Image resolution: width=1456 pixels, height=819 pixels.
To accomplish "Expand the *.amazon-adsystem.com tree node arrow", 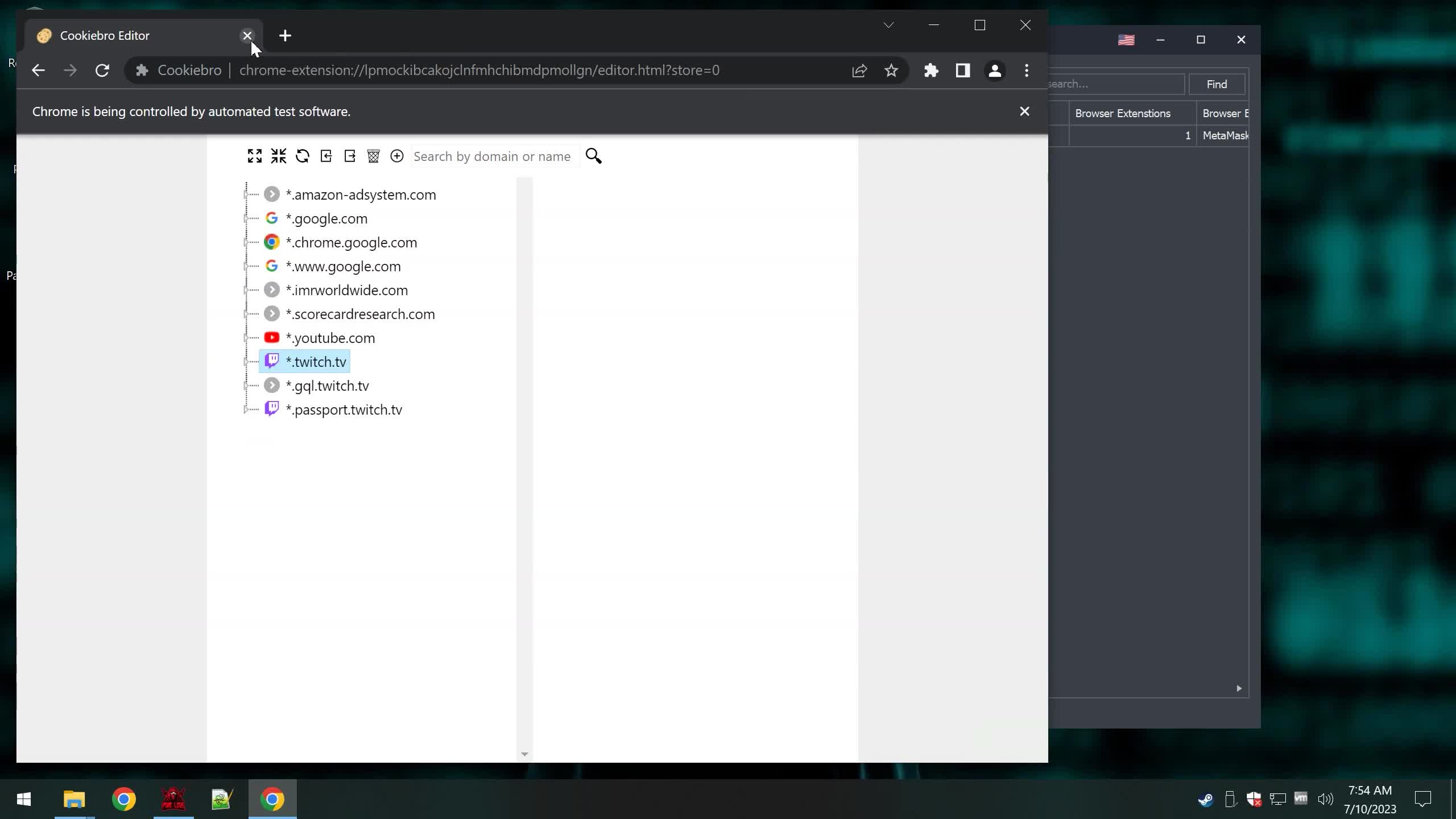I will (x=246, y=195).
